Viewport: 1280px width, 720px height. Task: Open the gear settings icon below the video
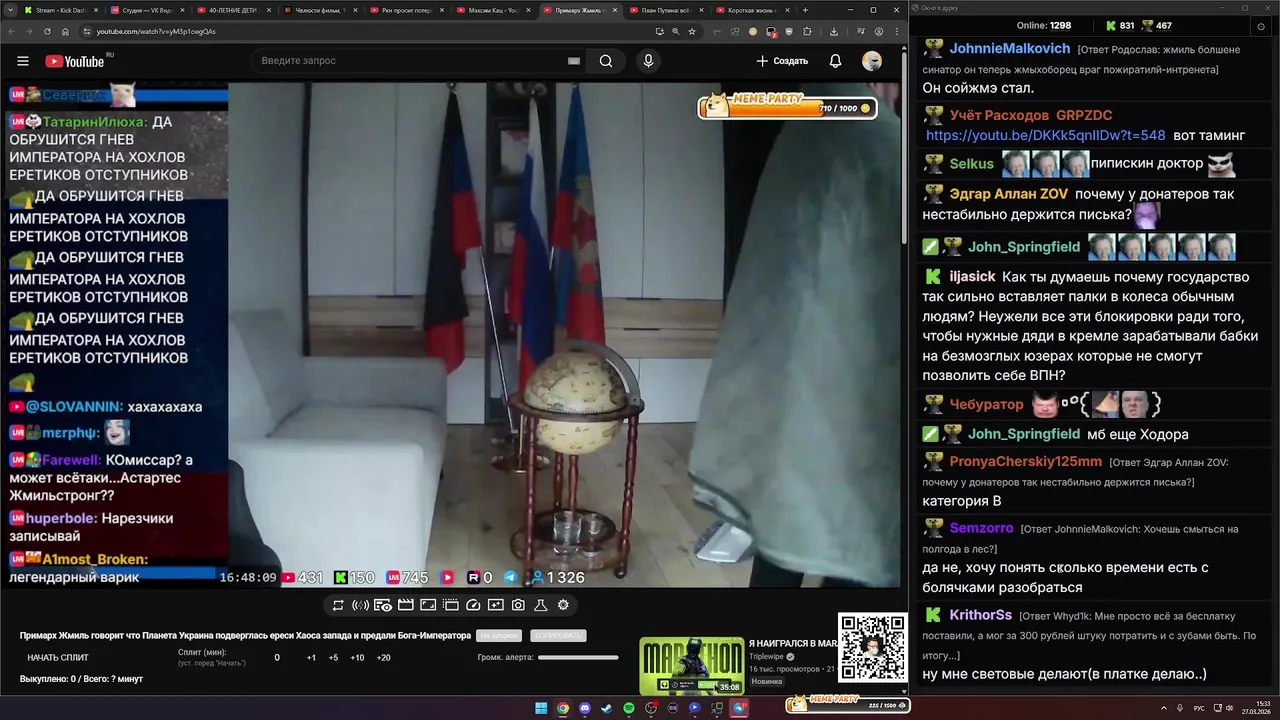[x=563, y=605]
